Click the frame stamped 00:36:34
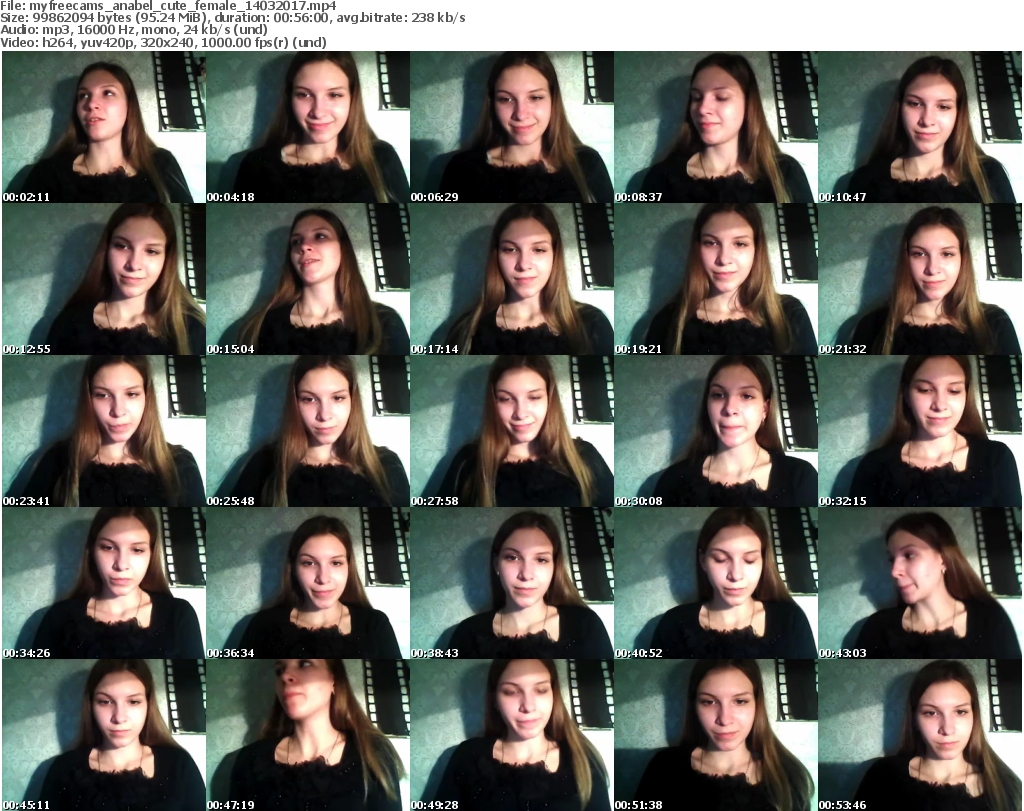The width and height of the screenshot is (1024, 811). [x=308, y=583]
